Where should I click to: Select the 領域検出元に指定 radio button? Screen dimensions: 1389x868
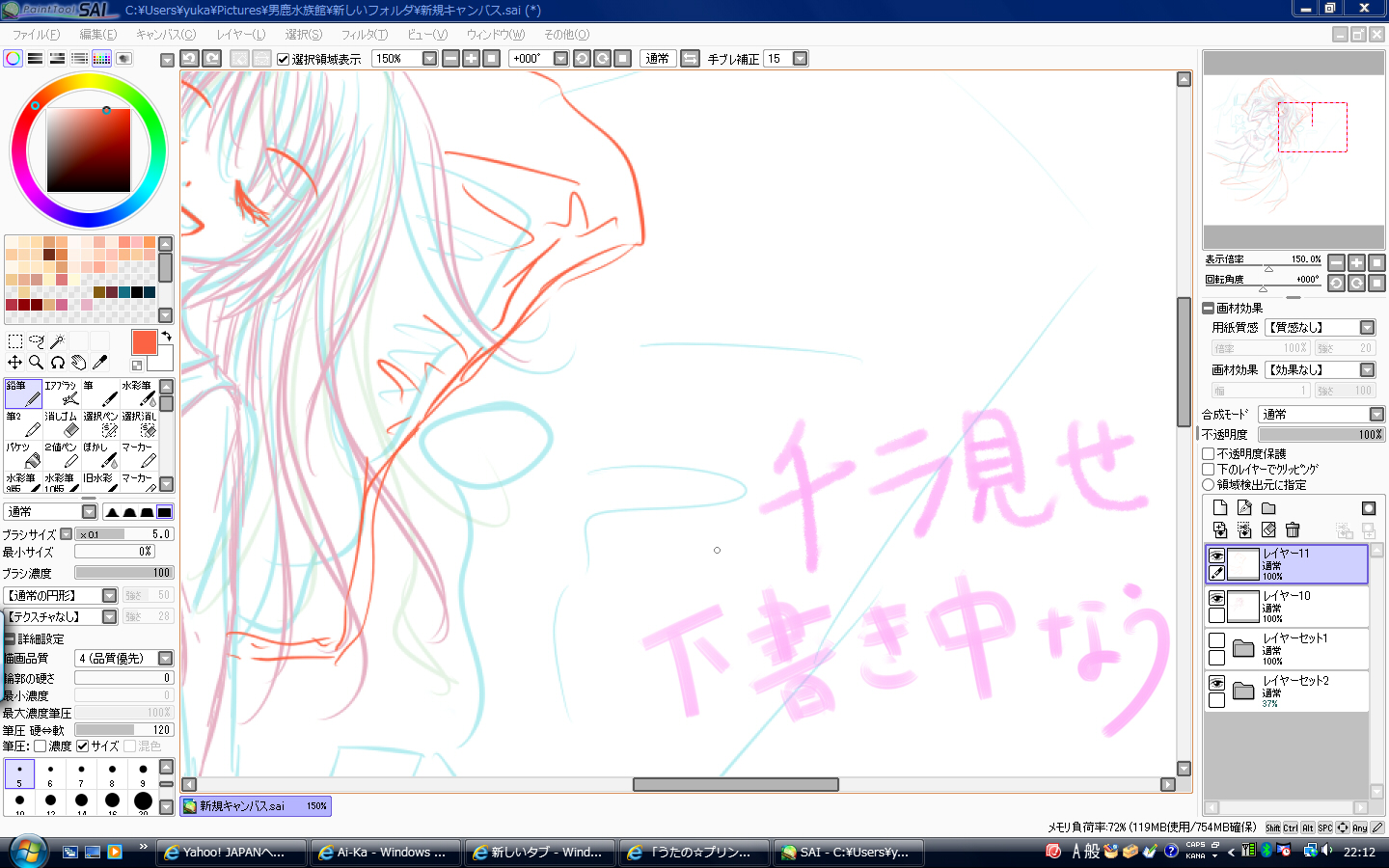click(x=1208, y=484)
